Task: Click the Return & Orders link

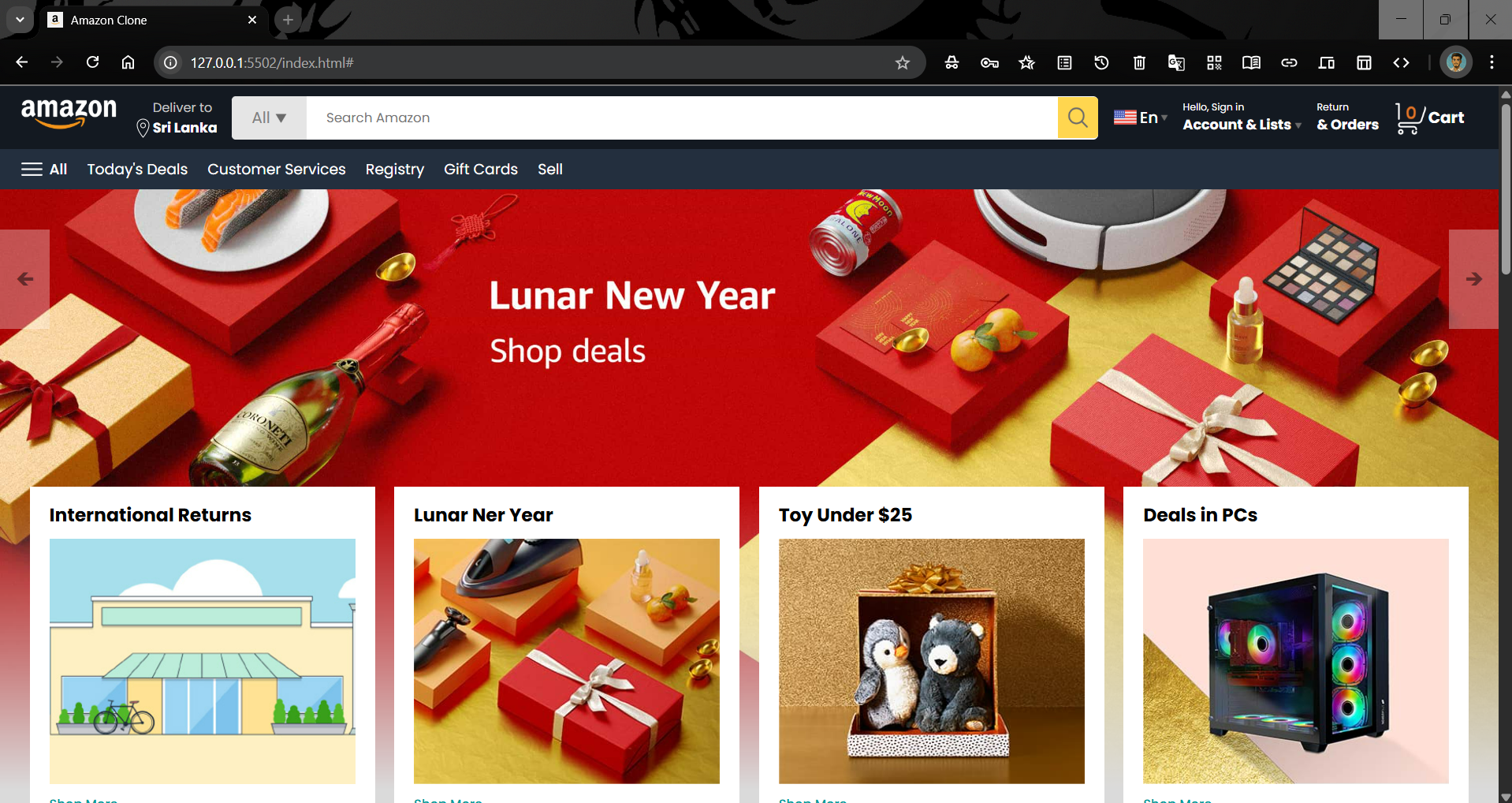Action: pyautogui.click(x=1347, y=117)
